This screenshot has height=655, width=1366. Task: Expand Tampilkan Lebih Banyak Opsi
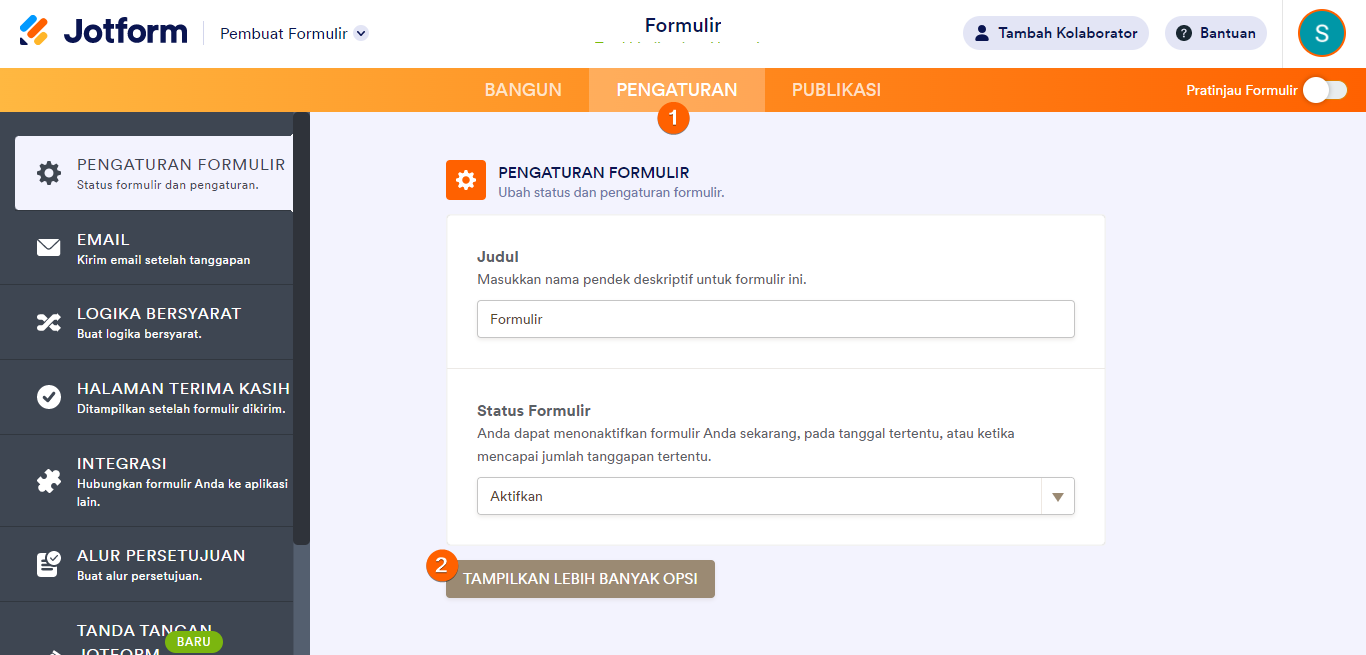(x=580, y=579)
